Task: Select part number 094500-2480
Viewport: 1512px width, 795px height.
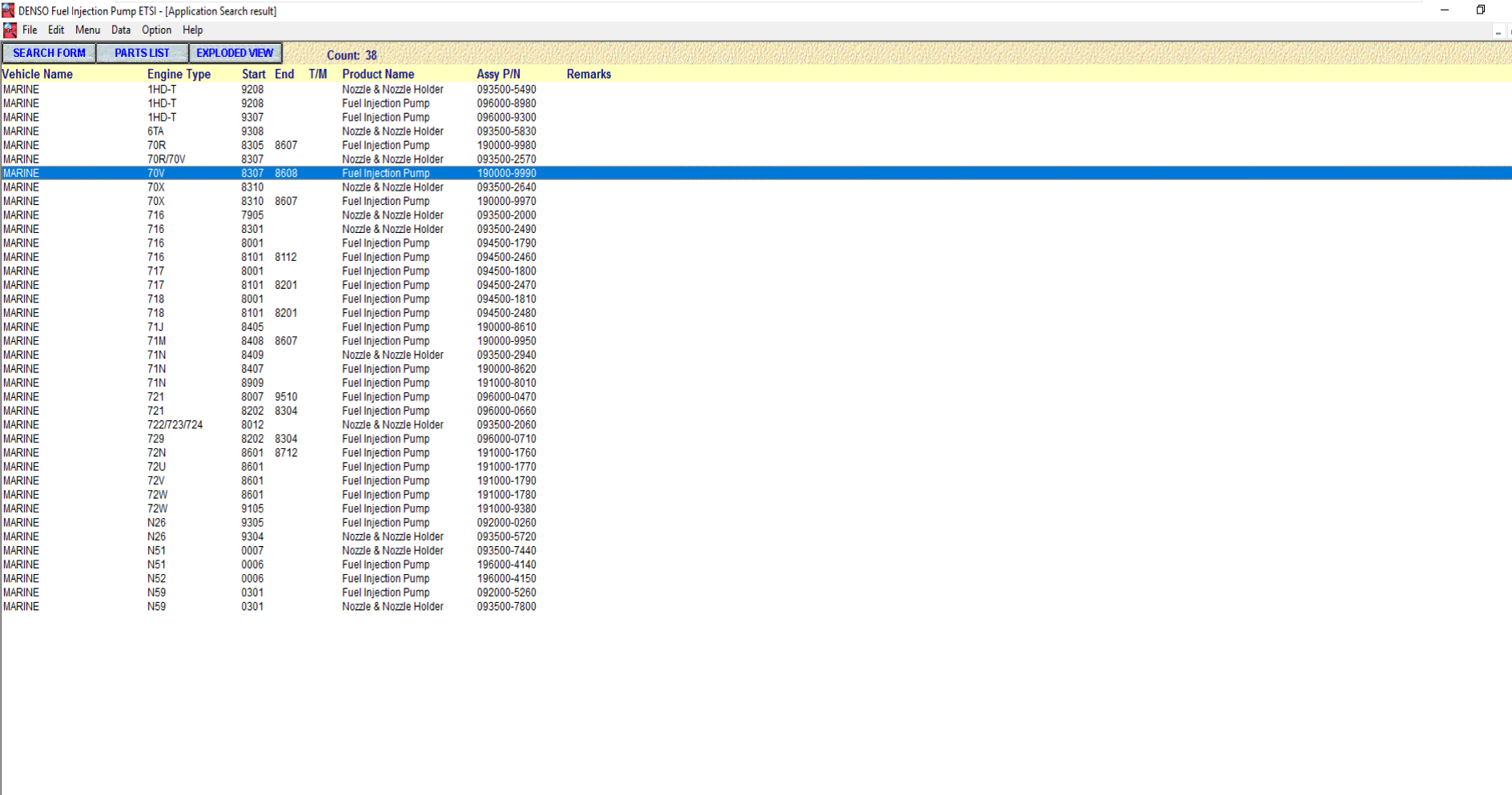Action: (507, 313)
